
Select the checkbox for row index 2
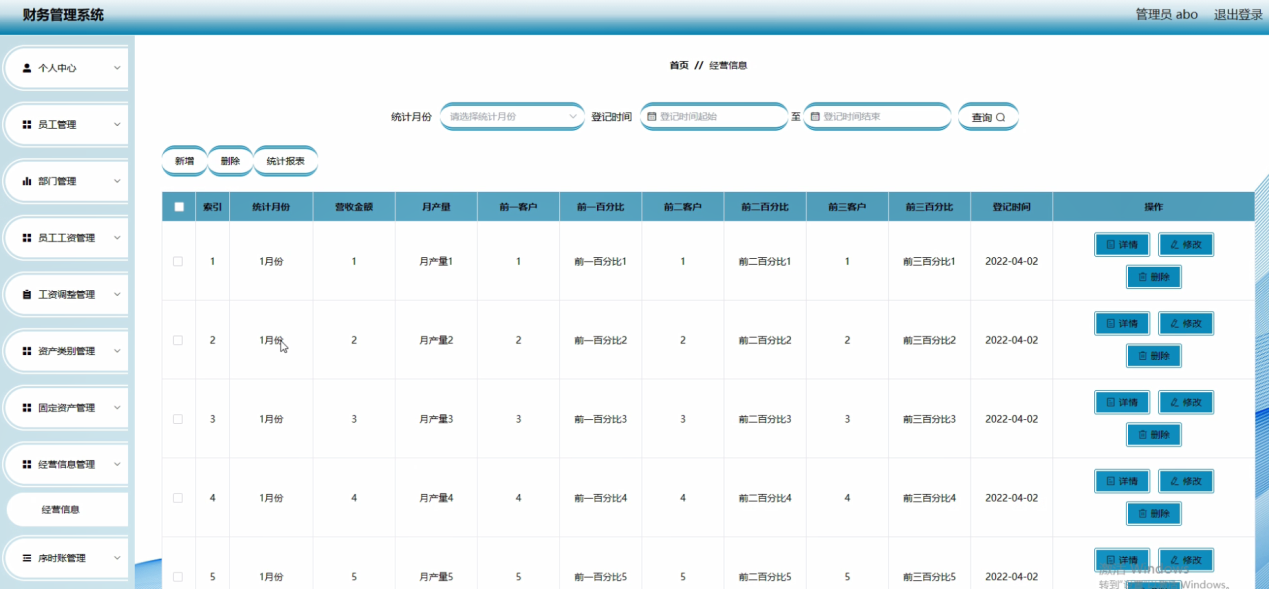(178, 340)
